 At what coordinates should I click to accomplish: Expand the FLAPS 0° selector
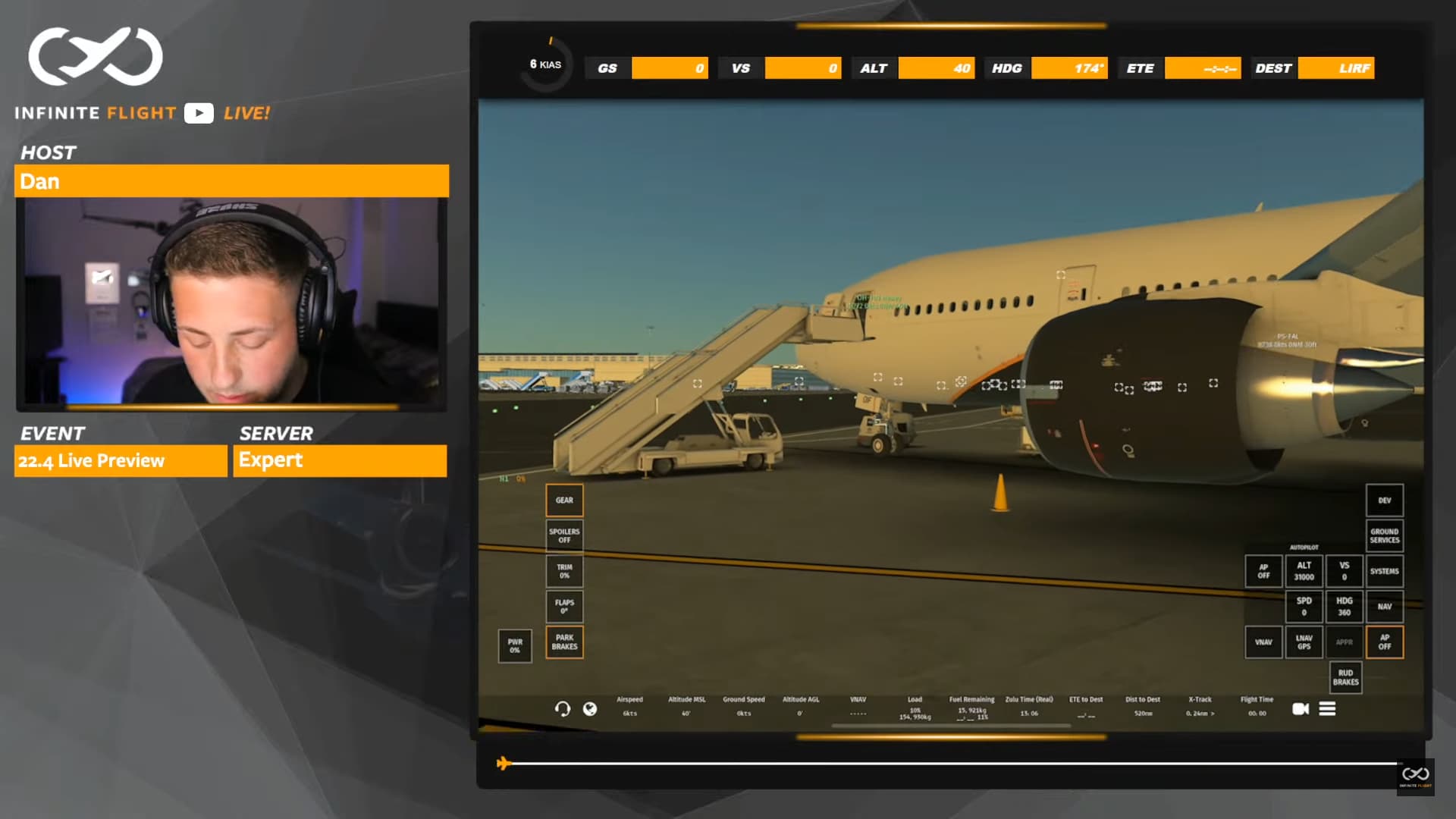click(564, 607)
